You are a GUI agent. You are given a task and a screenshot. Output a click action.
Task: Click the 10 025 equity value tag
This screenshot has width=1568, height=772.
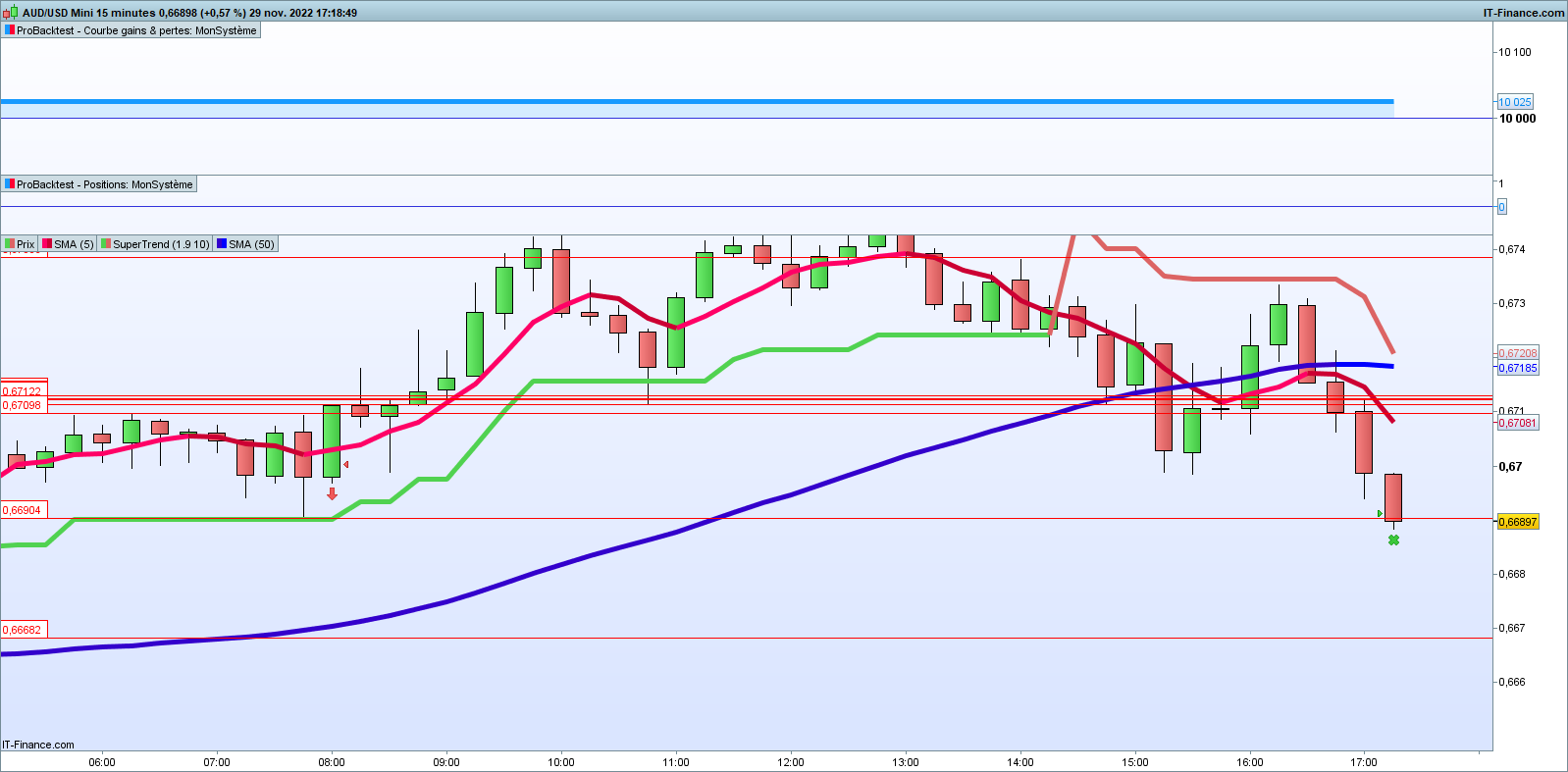click(x=1515, y=102)
